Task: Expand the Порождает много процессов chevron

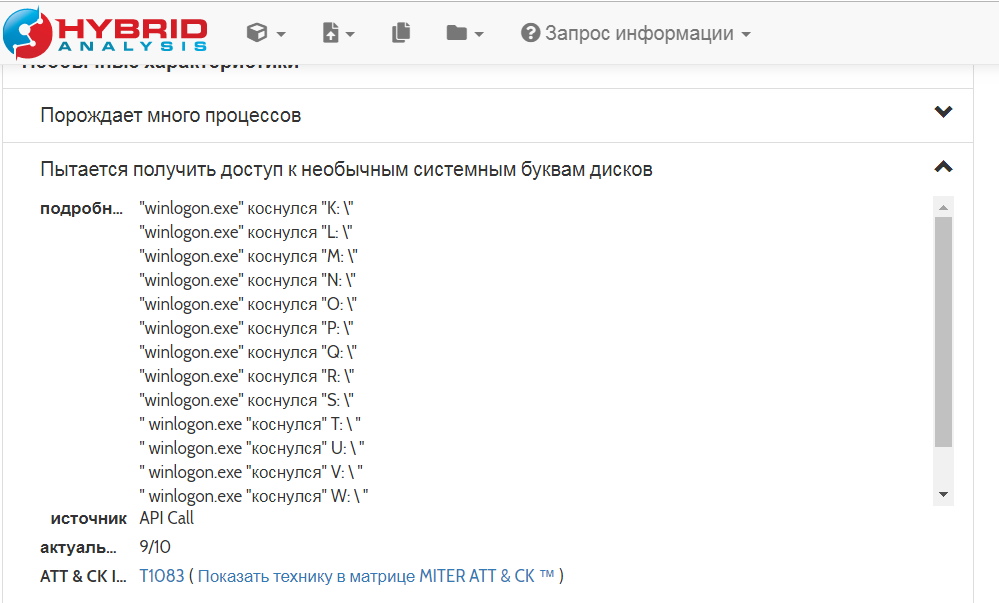Action: pyautogui.click(x=942, y=112)
